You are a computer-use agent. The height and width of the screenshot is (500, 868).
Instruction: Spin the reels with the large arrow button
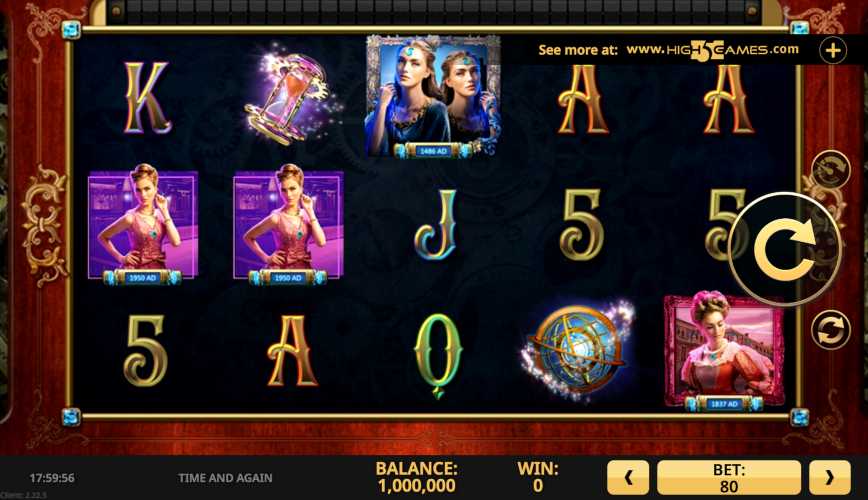[784, 250]
